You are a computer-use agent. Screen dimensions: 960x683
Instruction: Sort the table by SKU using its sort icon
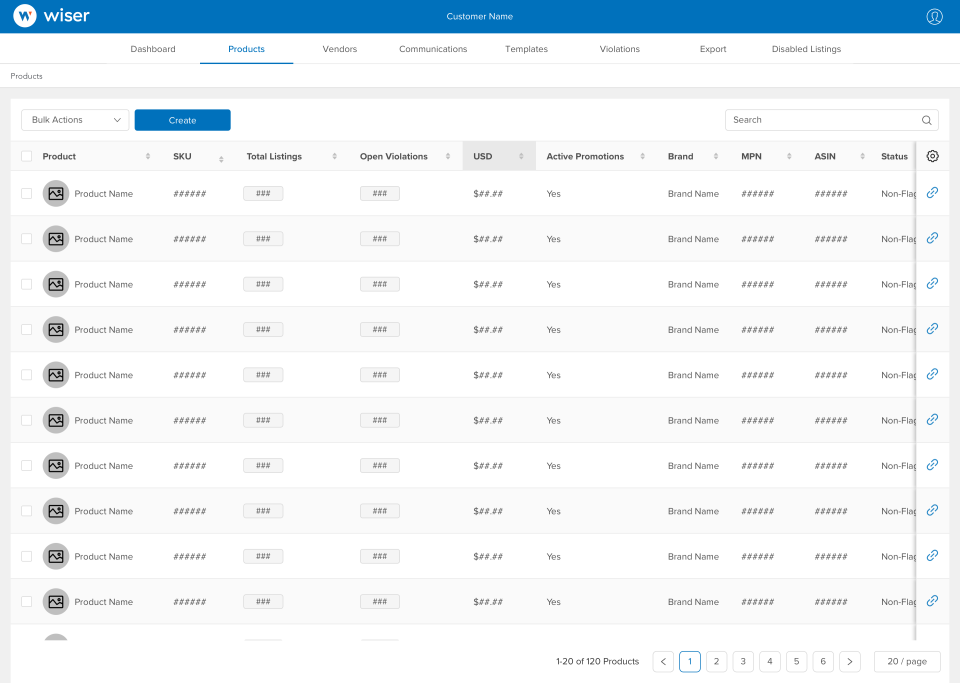221,157
